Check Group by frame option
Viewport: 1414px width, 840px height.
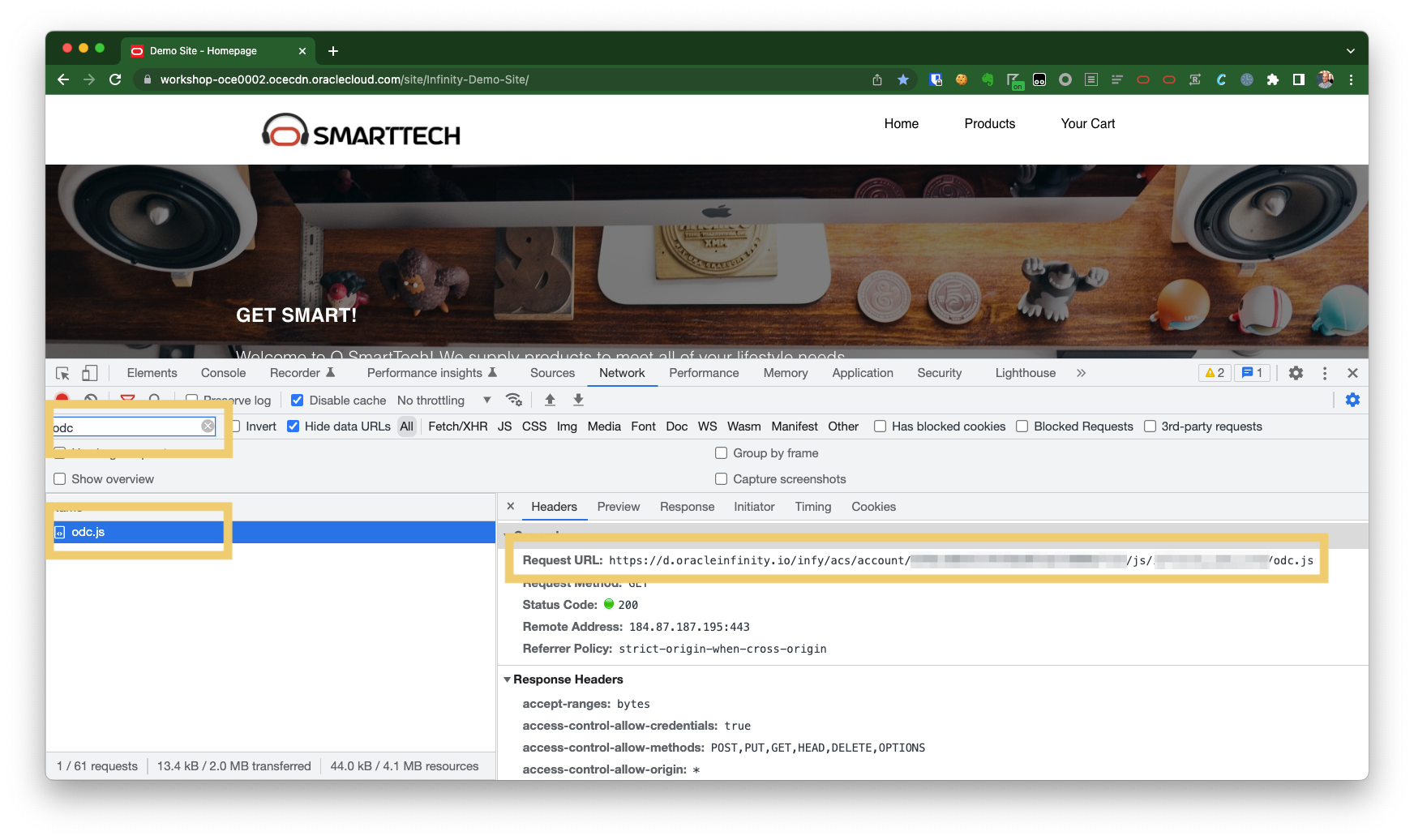(x=721, y=453)
